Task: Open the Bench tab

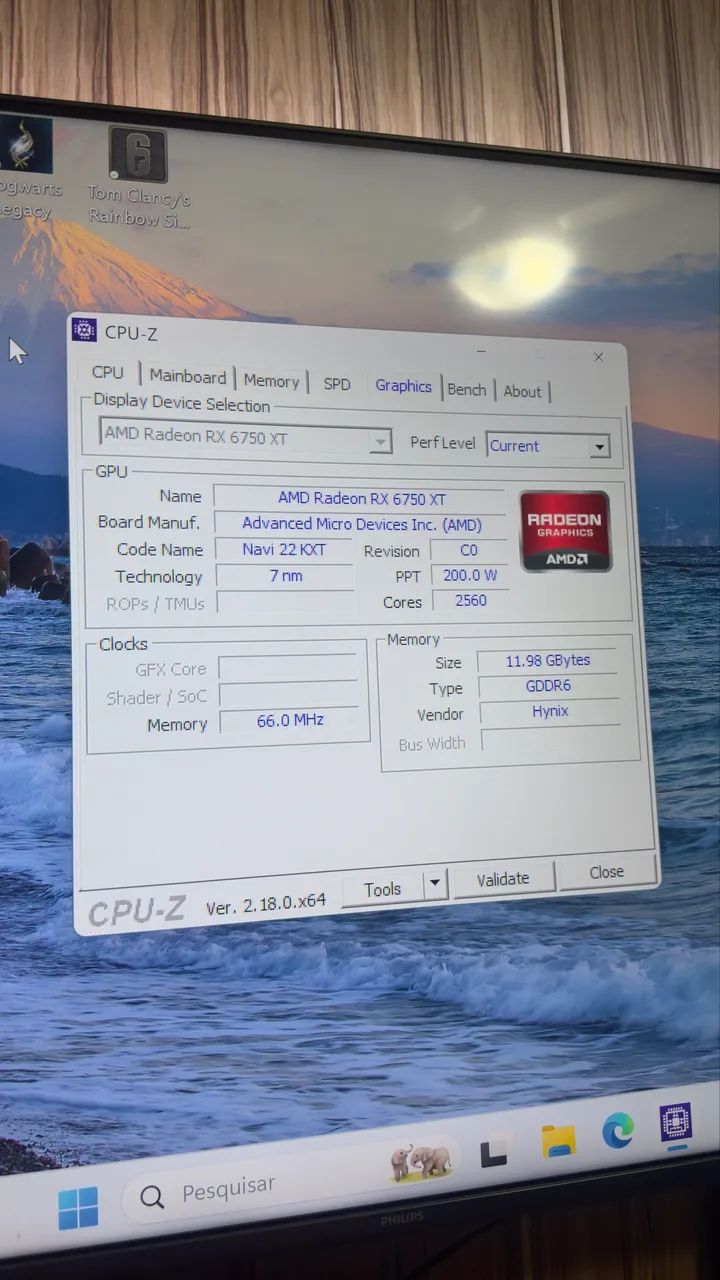Action: 467,390
